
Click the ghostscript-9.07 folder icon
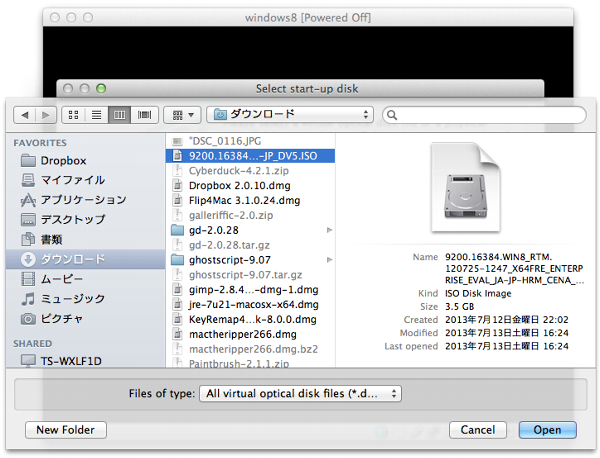[177, 260]
